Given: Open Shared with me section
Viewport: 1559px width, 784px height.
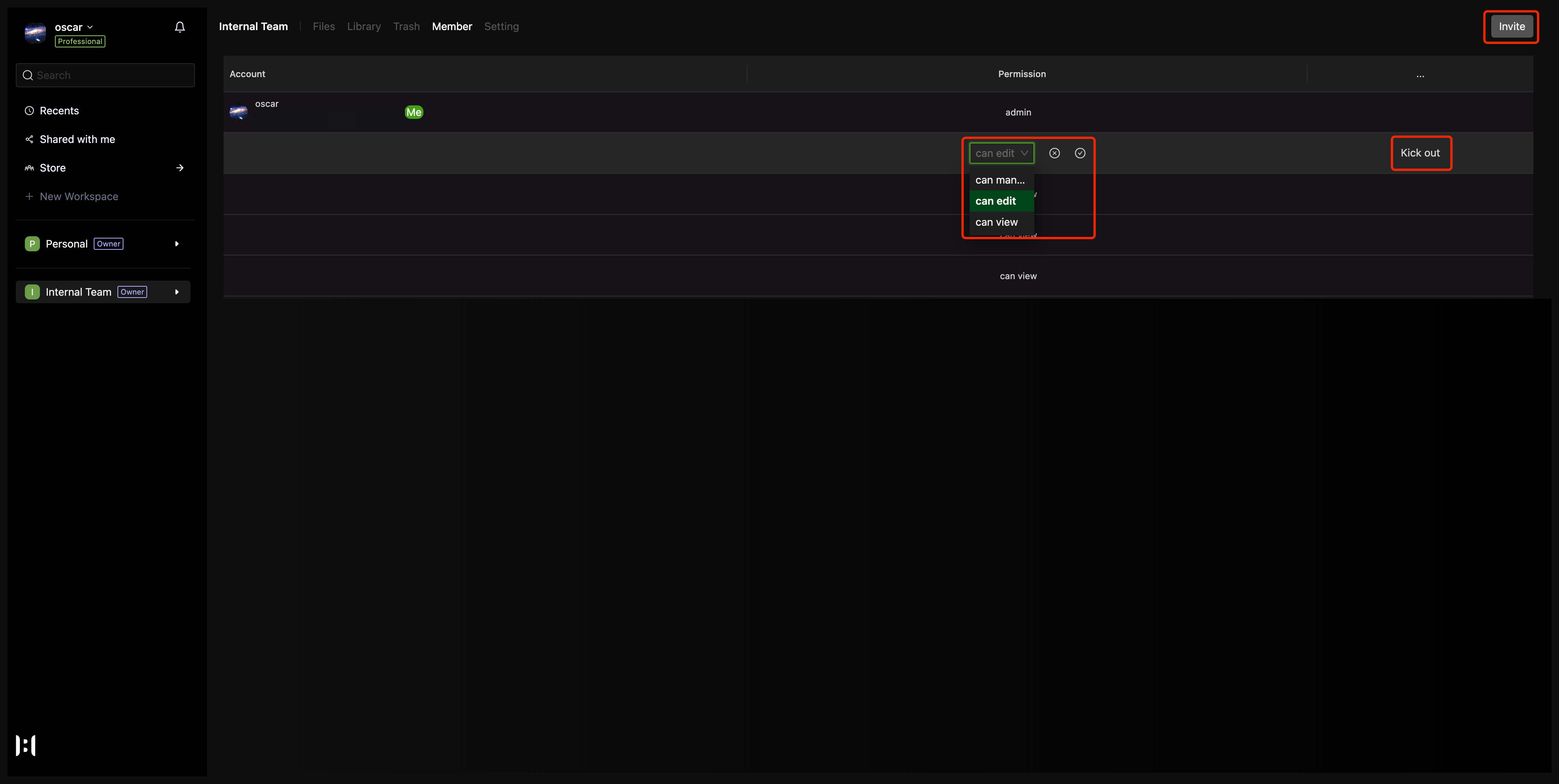Looking at the screenshot, I should point(77,139).
